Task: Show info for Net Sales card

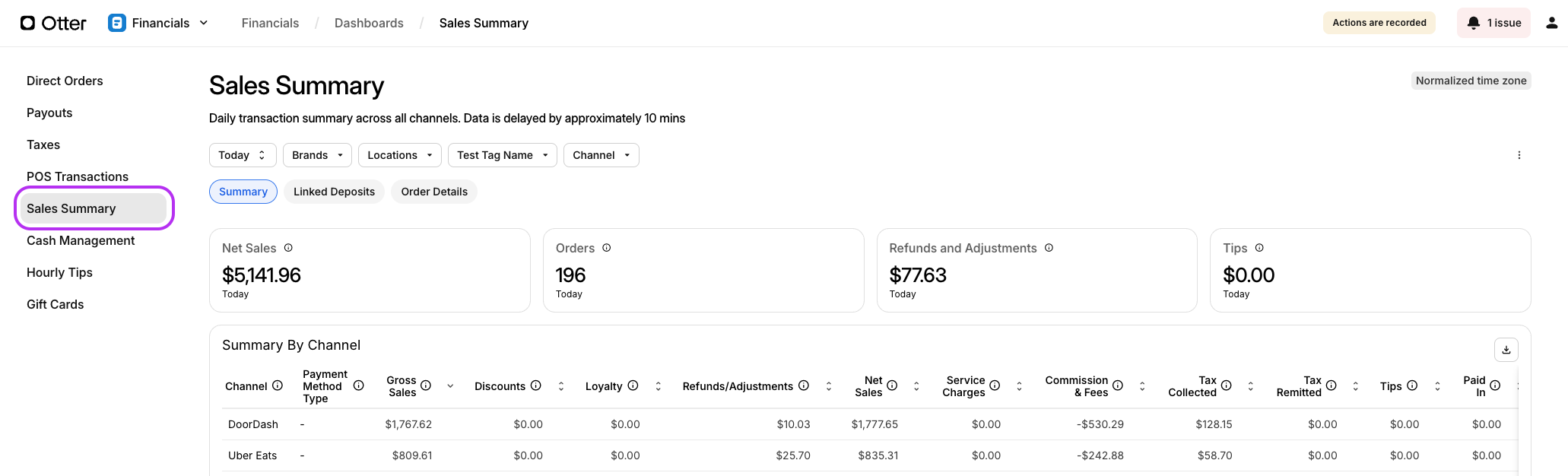Action: pos(288,248)
